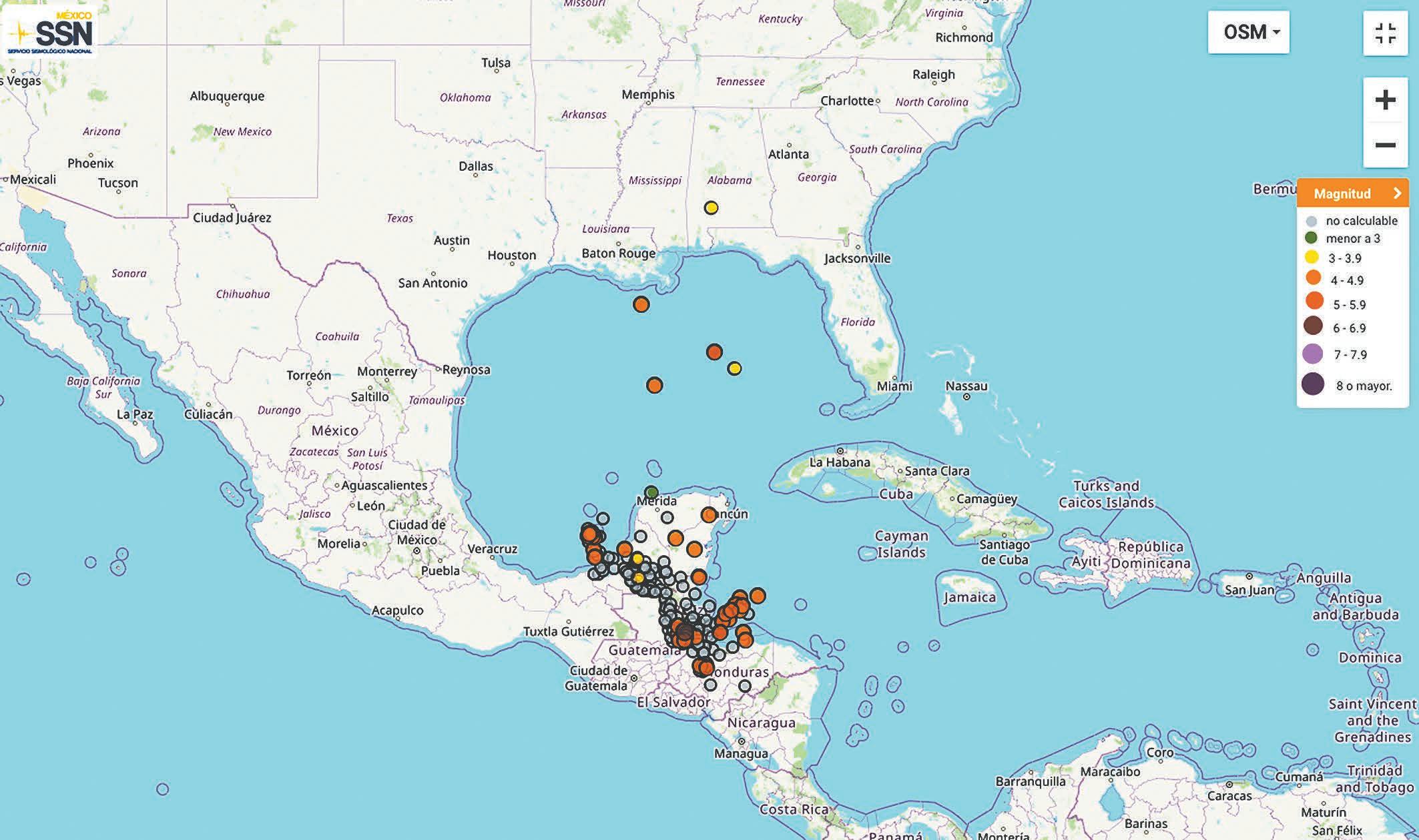This screenshot has width=1419, height=840.
Task: Click the Magnitud legend header
Action: 1342,193
